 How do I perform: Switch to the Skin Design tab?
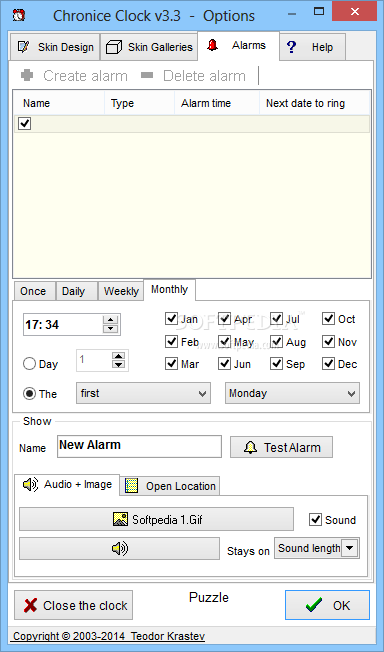[55, 47]
